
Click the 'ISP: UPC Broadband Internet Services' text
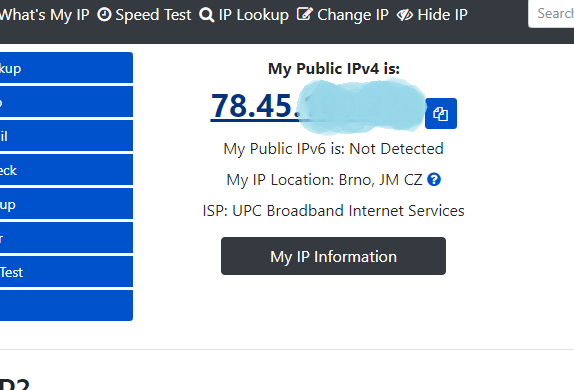tap(333, 211)
